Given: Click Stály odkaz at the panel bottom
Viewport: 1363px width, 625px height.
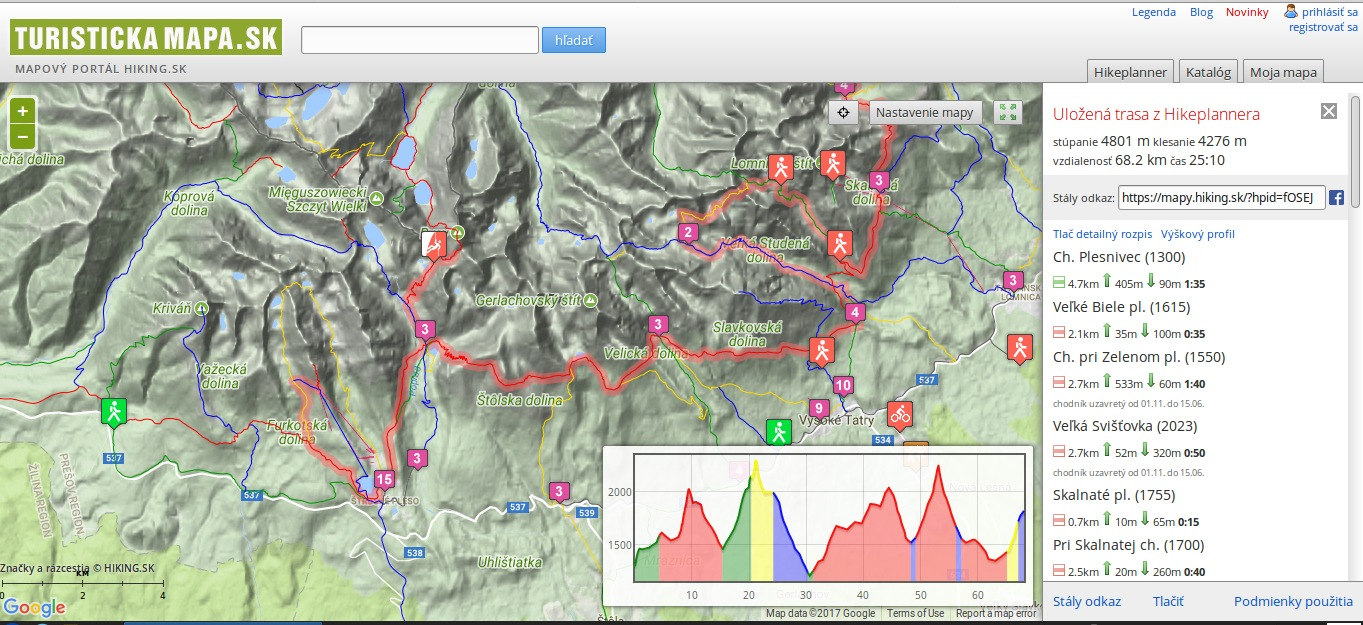Looking at the screenshot, I should point(1087,601).
